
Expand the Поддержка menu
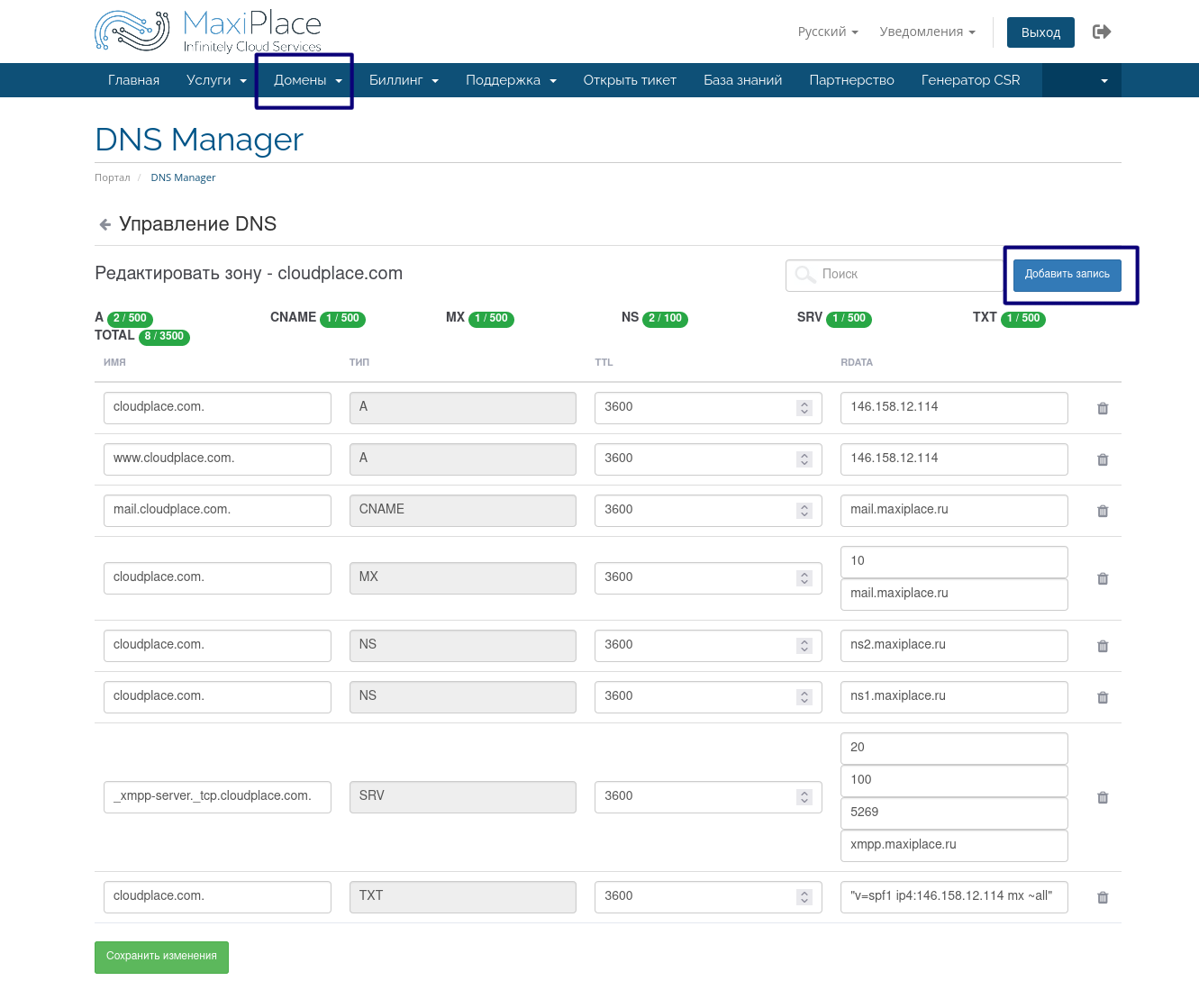click(511, 80)
